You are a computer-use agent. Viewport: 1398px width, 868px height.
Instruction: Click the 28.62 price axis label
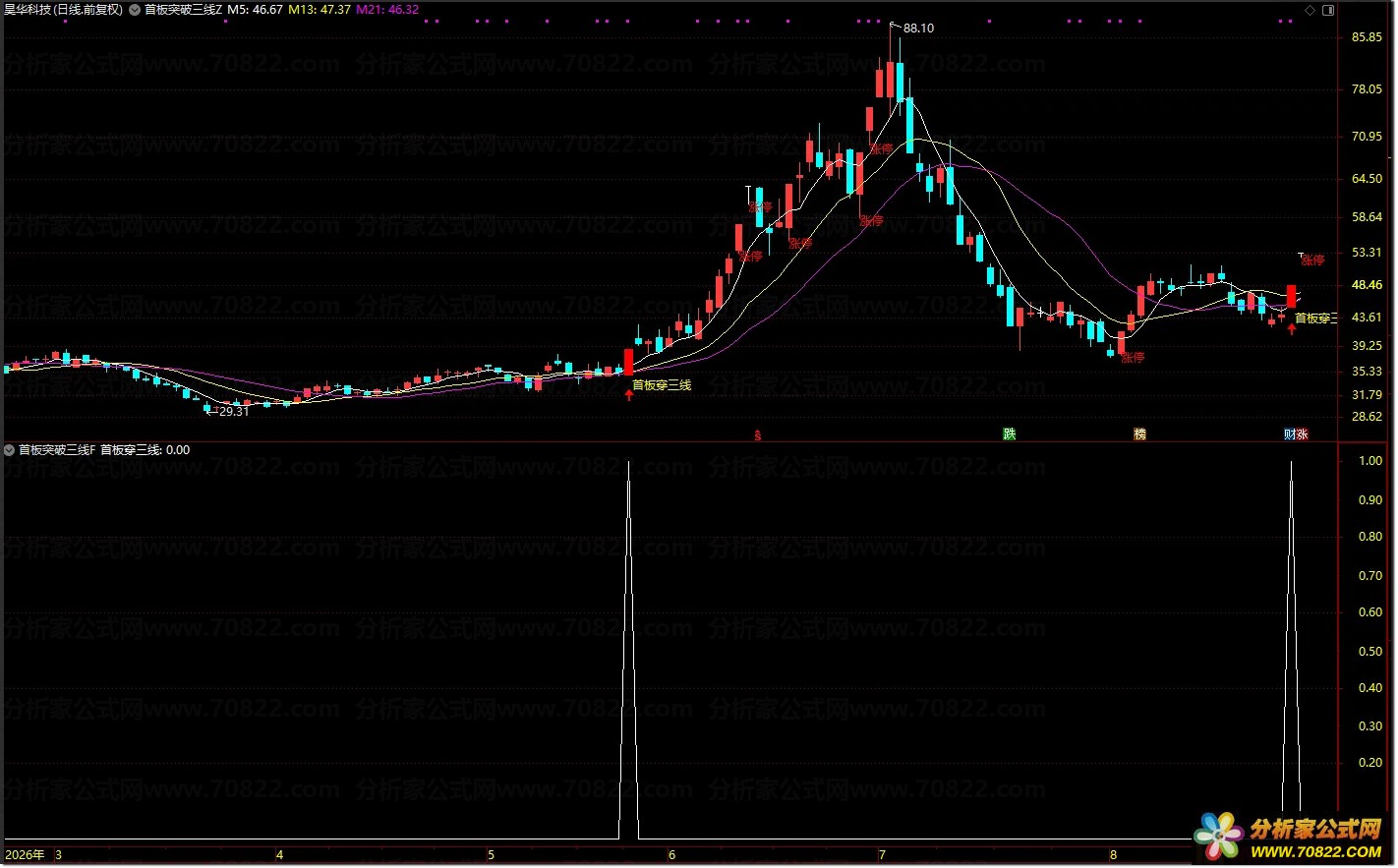pyautogui.click(x=1367, y=417)
